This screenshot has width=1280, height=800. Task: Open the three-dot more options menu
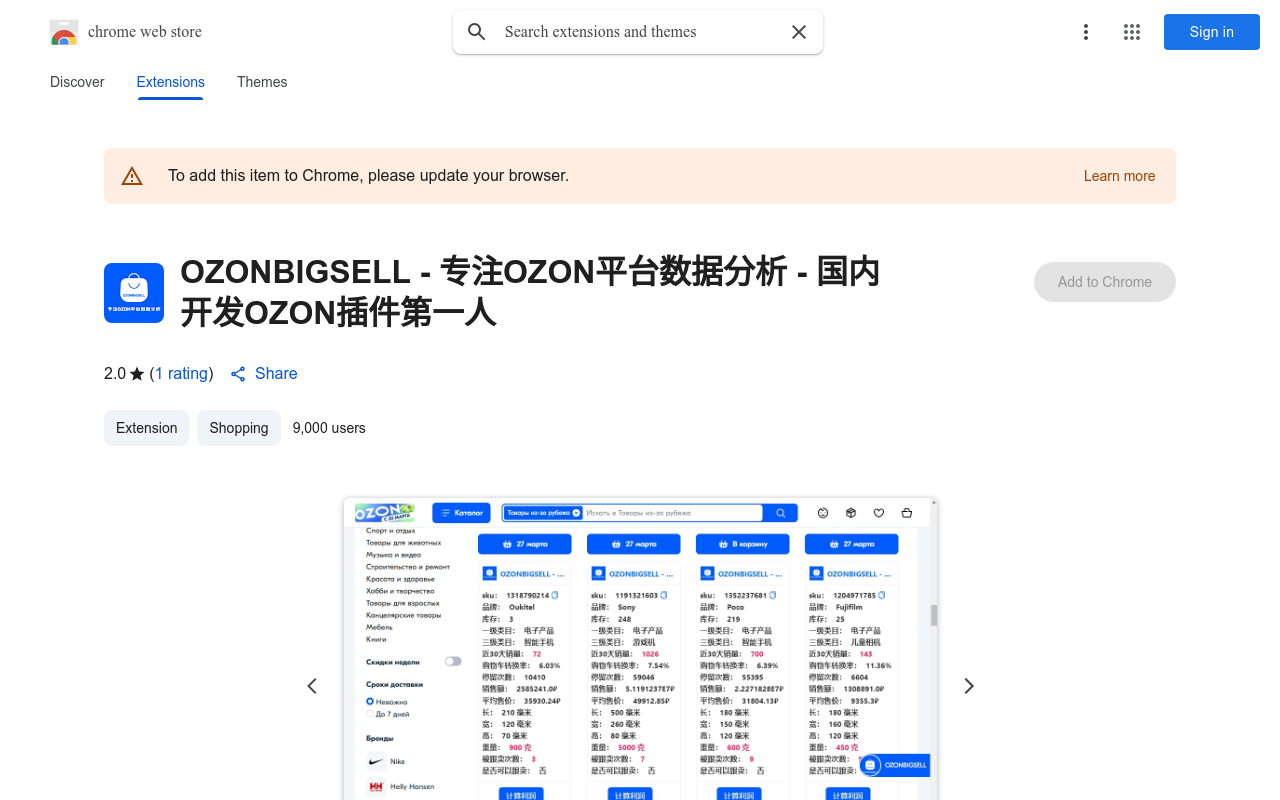click(x=1086, y=32)
